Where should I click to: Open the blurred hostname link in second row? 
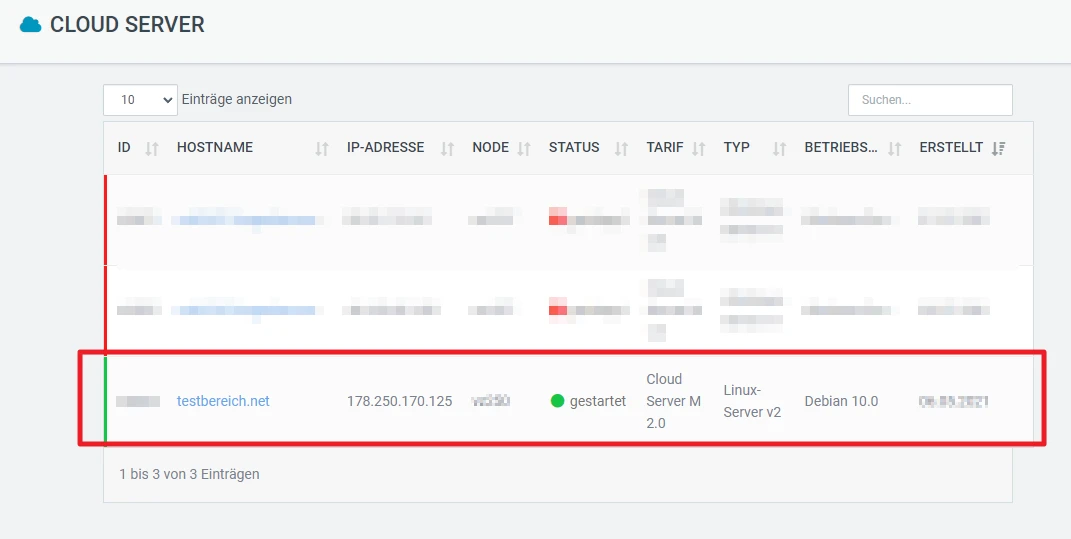246,310
